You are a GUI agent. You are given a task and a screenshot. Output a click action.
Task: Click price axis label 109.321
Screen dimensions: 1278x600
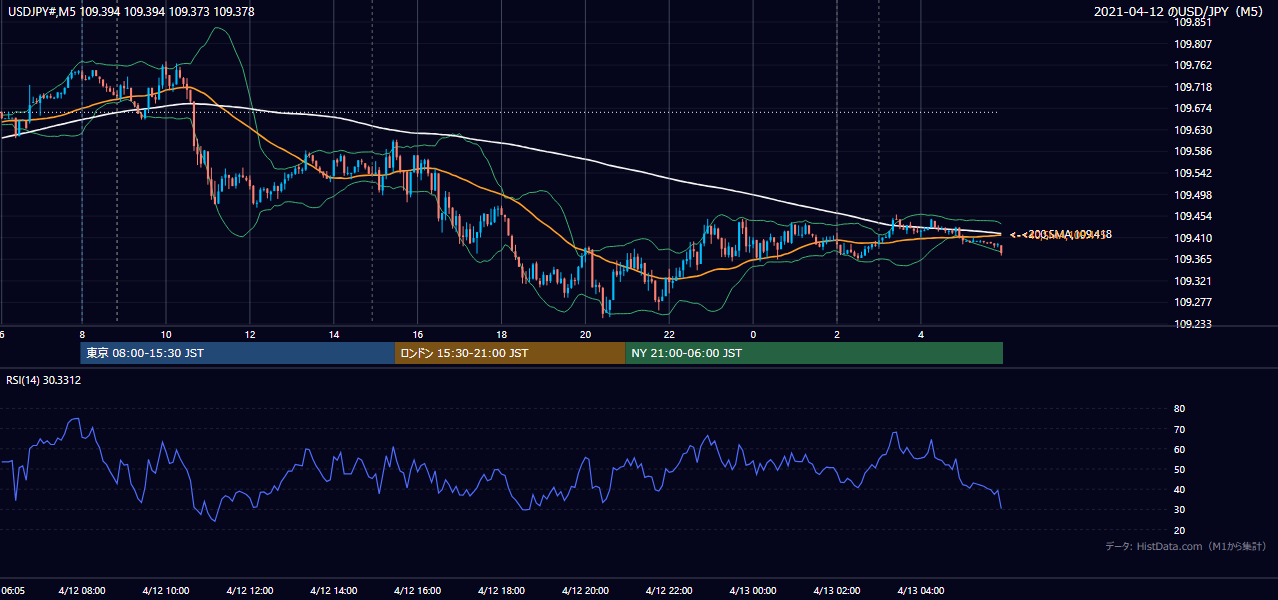point(1193,281)
